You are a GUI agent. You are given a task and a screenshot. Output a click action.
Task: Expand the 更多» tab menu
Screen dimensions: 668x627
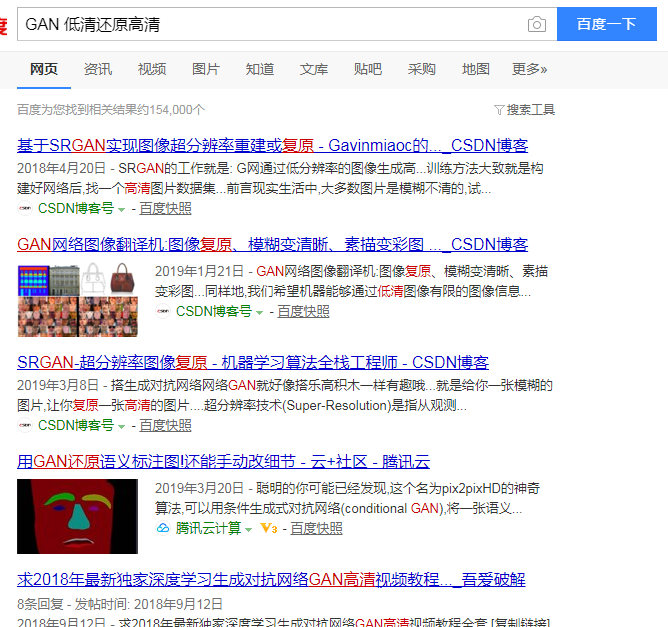click(530, 69)
